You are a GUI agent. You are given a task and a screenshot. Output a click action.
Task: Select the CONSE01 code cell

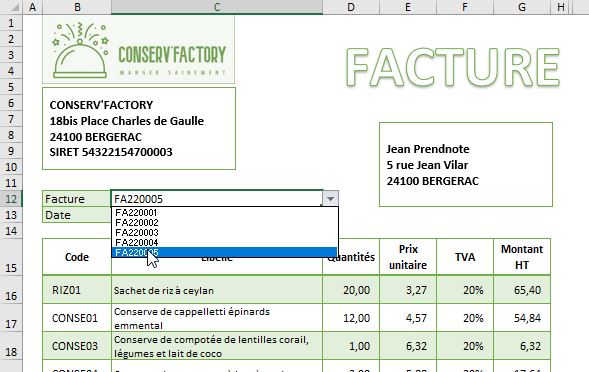(77, 318)
